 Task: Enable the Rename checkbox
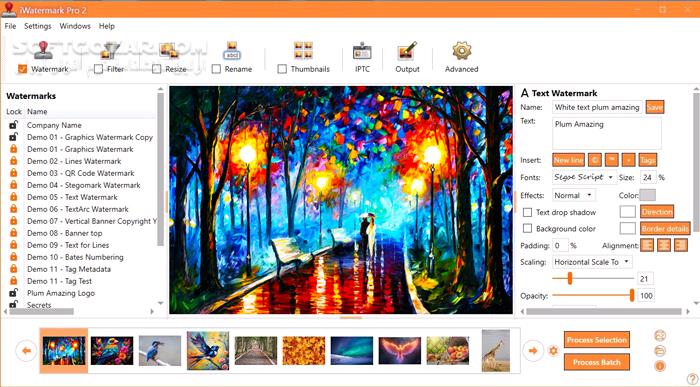216,69
